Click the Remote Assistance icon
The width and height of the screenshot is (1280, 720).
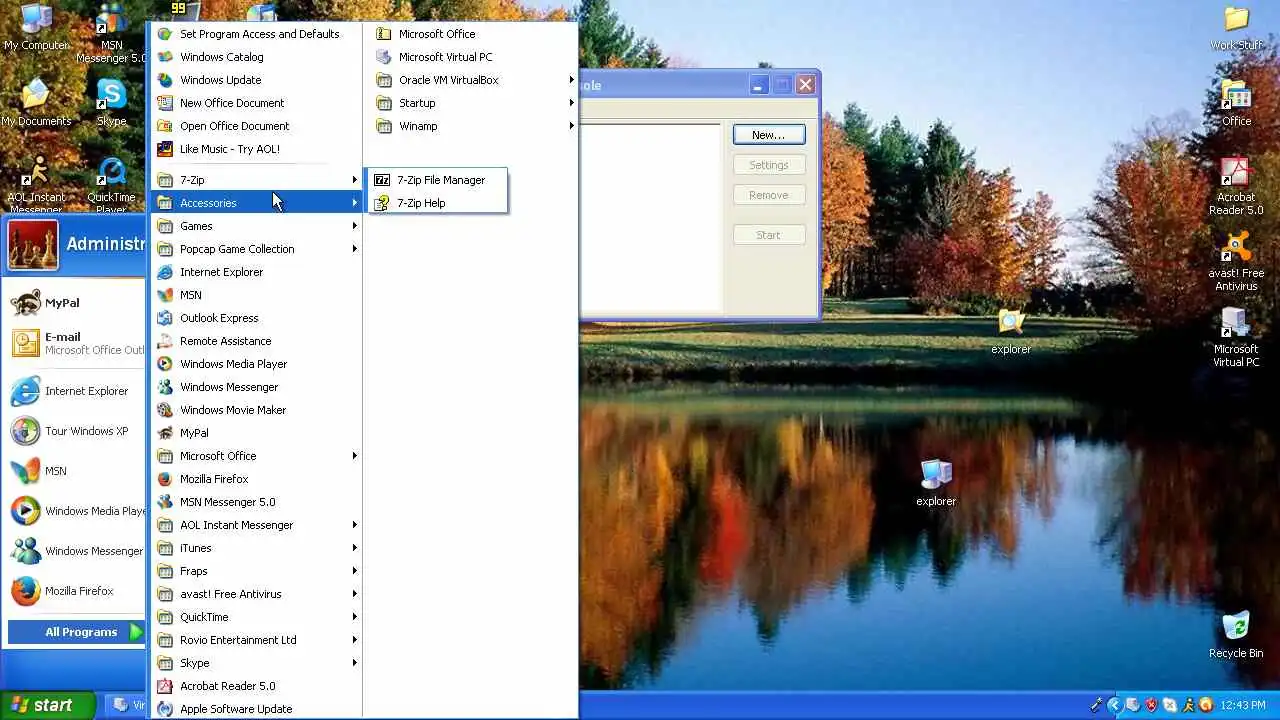coord(165,341)
